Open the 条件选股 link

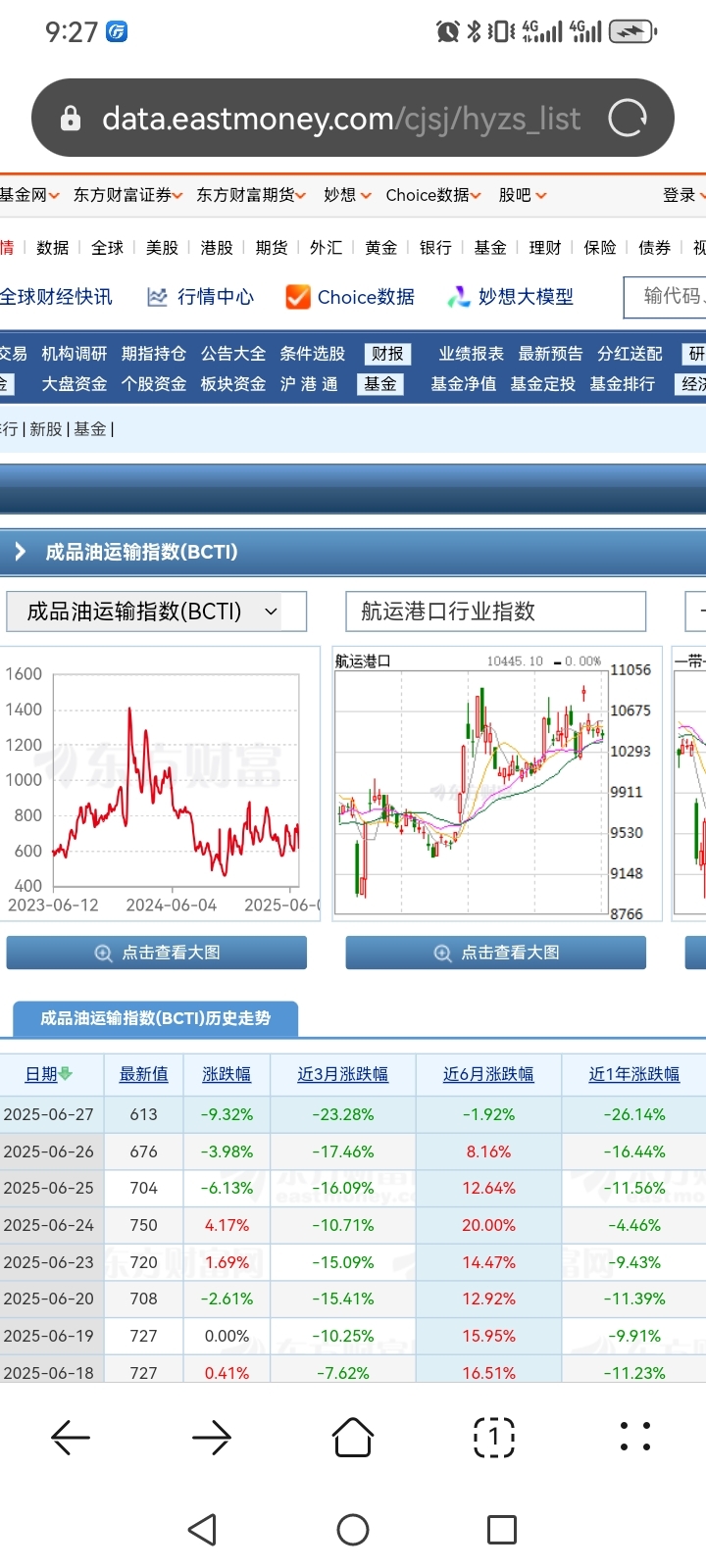[x=313, y=354]
